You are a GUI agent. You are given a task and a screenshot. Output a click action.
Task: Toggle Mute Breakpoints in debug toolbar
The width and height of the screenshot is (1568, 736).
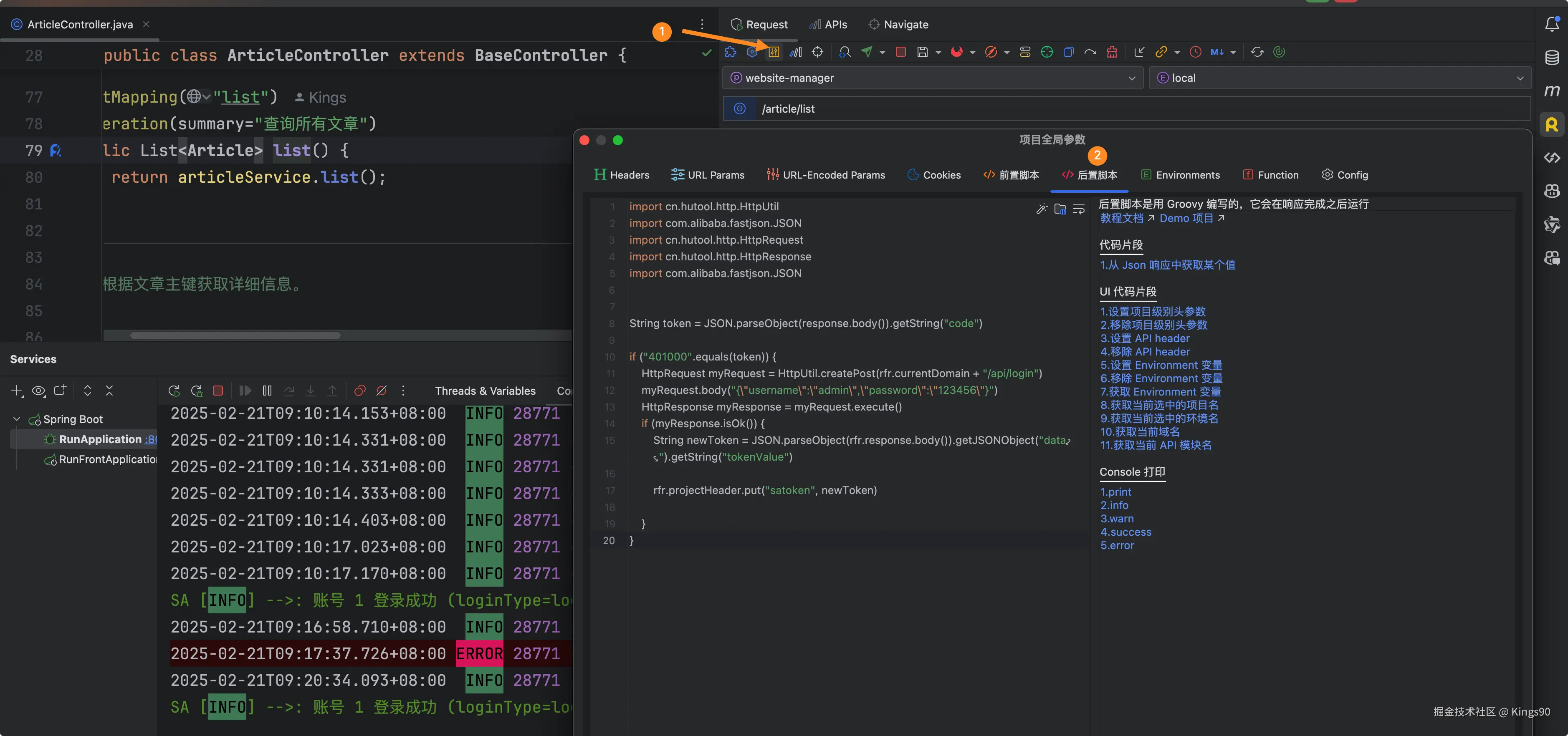pyautogui.click(x=382, y=391)
